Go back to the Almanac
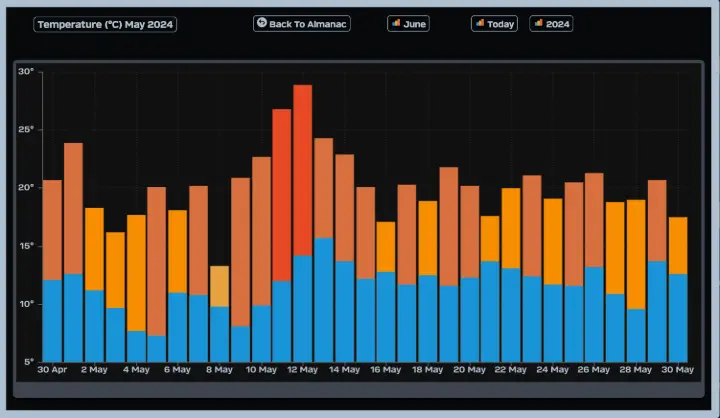This screenshot has width=720, height=418. pyautogui.click(x=302, y=23)
